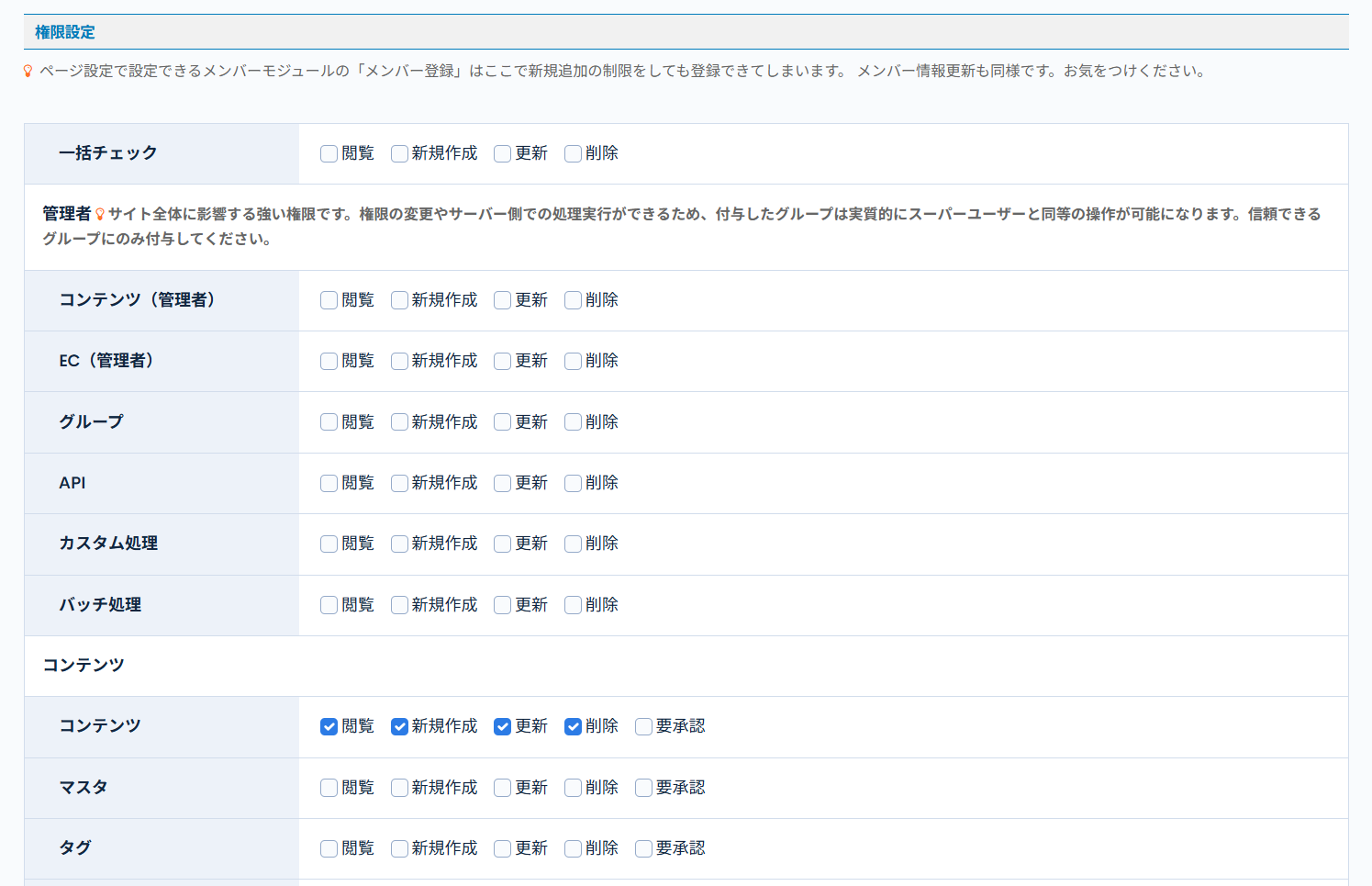
Task: Check 新規作成 for タグ
Action: 399,848
